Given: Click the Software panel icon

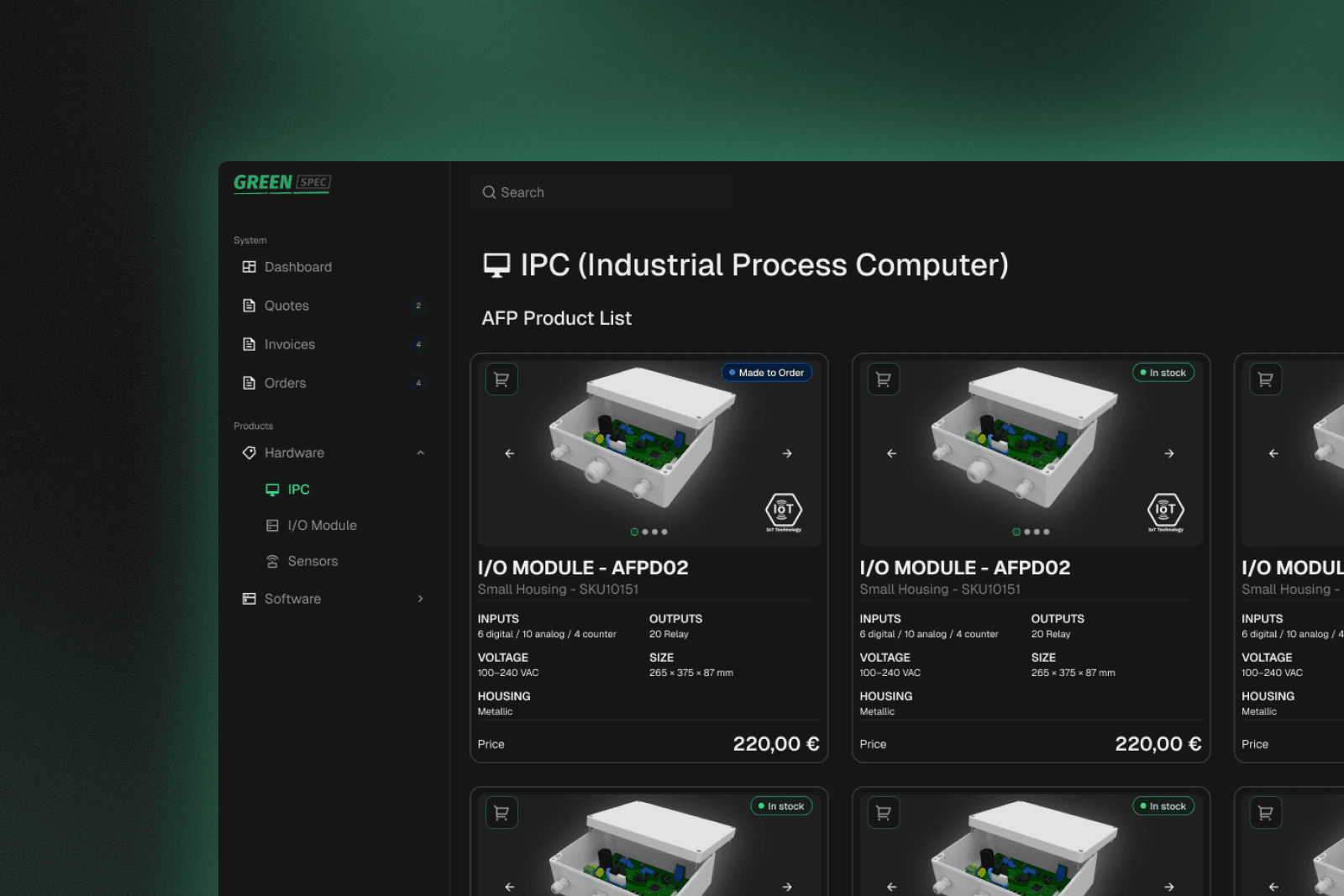Looking at the screenshot, I should click(x=249, y=599).
